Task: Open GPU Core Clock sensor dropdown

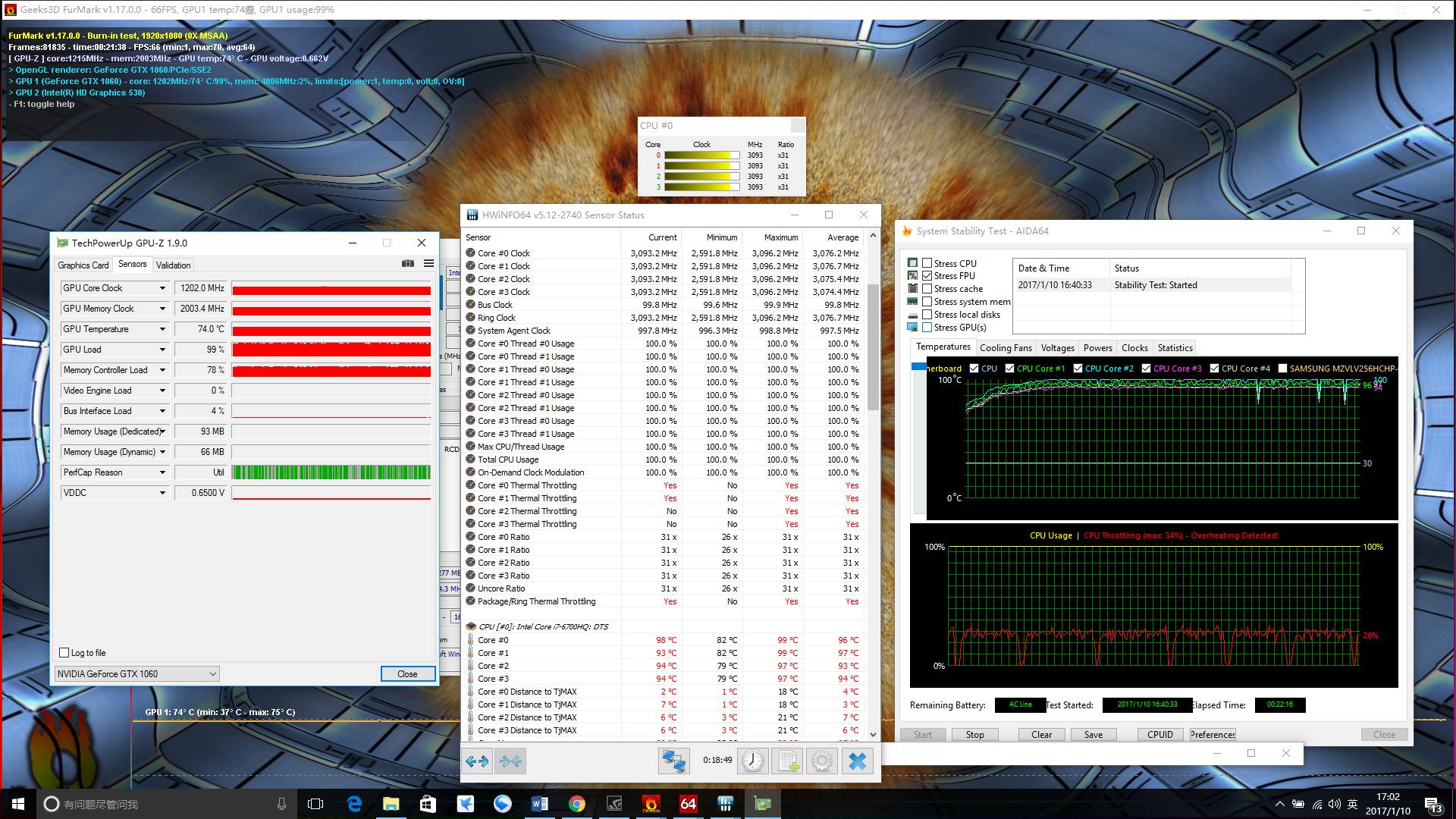Action: tap(162, 288)
